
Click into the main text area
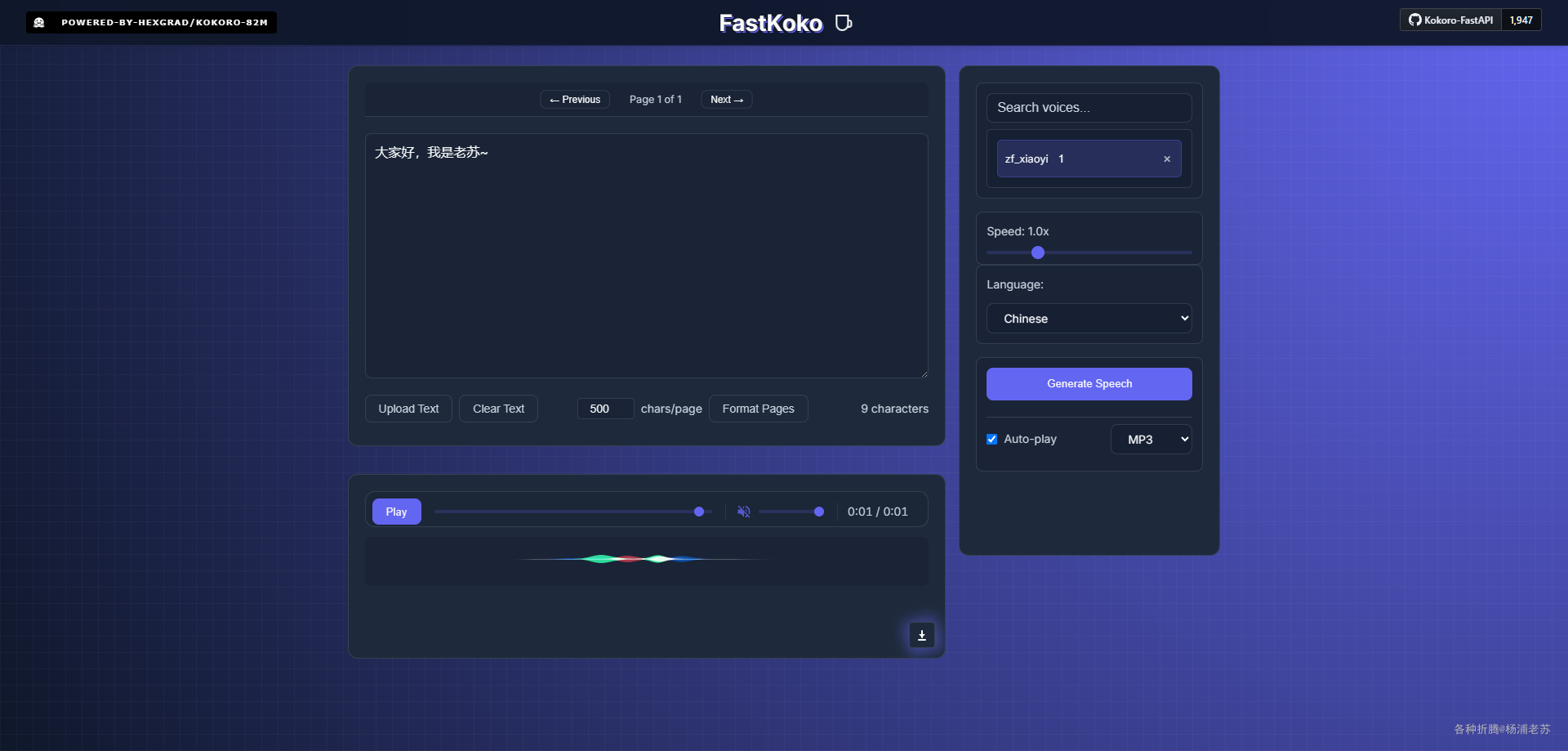coord(646,256)
